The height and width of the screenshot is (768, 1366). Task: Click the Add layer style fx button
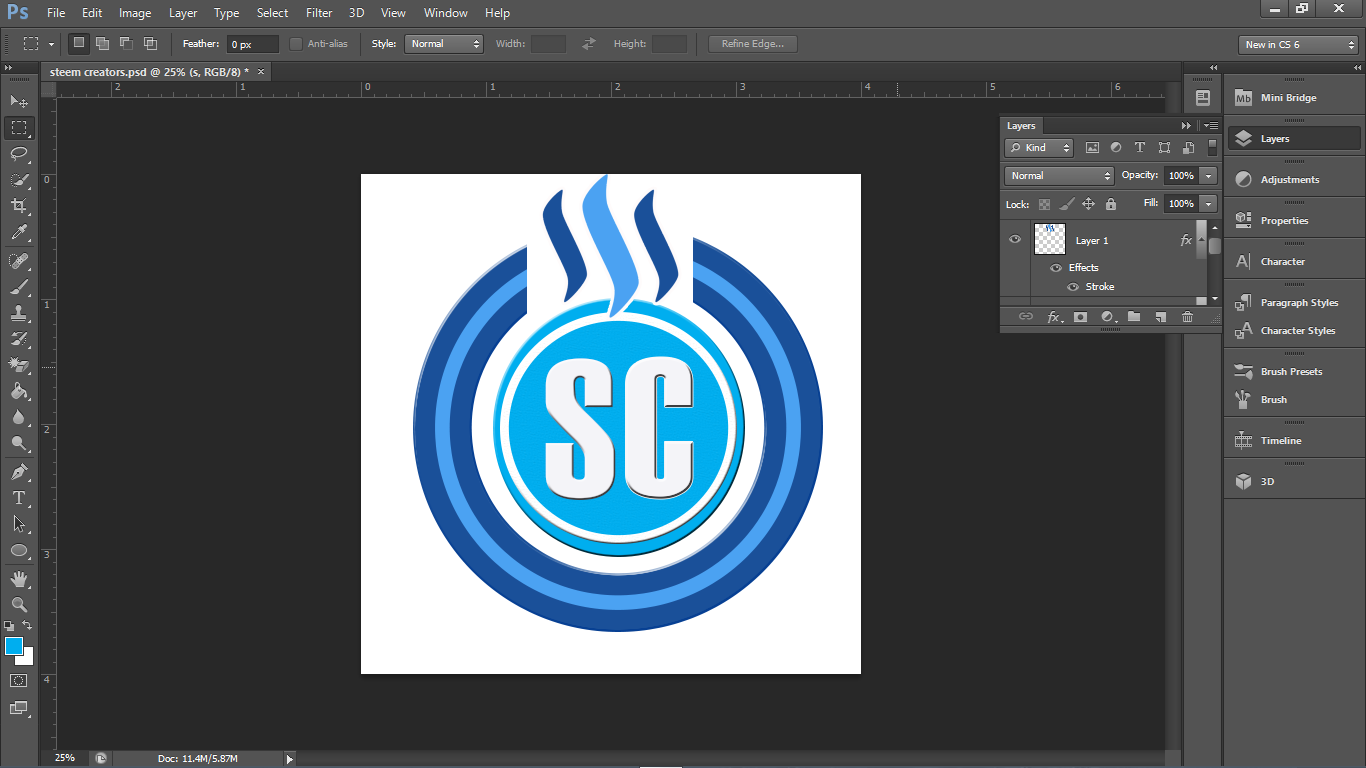click(1053, 317)
